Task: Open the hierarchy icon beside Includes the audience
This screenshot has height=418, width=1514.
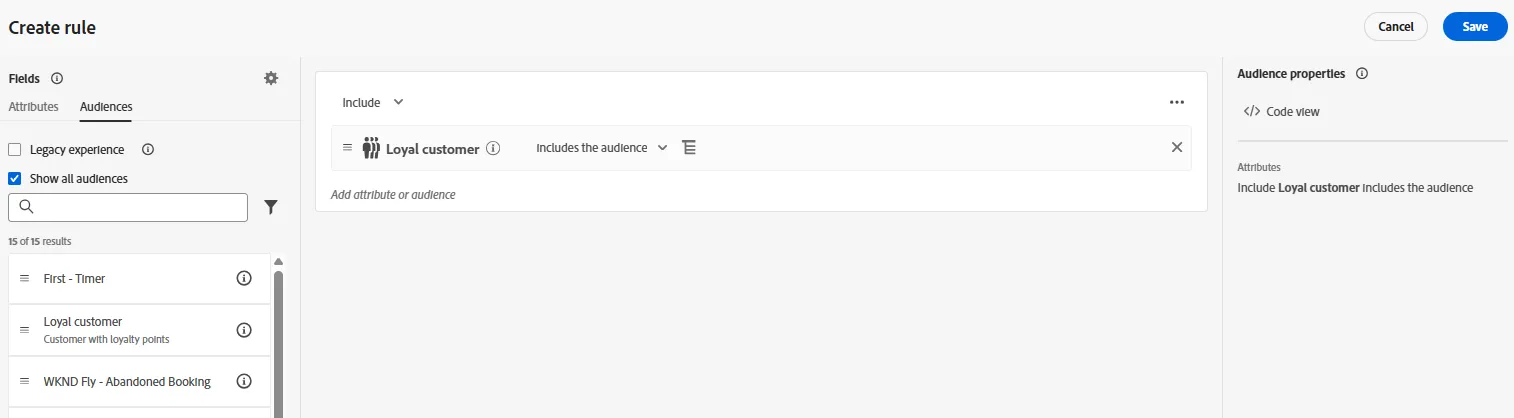Action: 689,147
